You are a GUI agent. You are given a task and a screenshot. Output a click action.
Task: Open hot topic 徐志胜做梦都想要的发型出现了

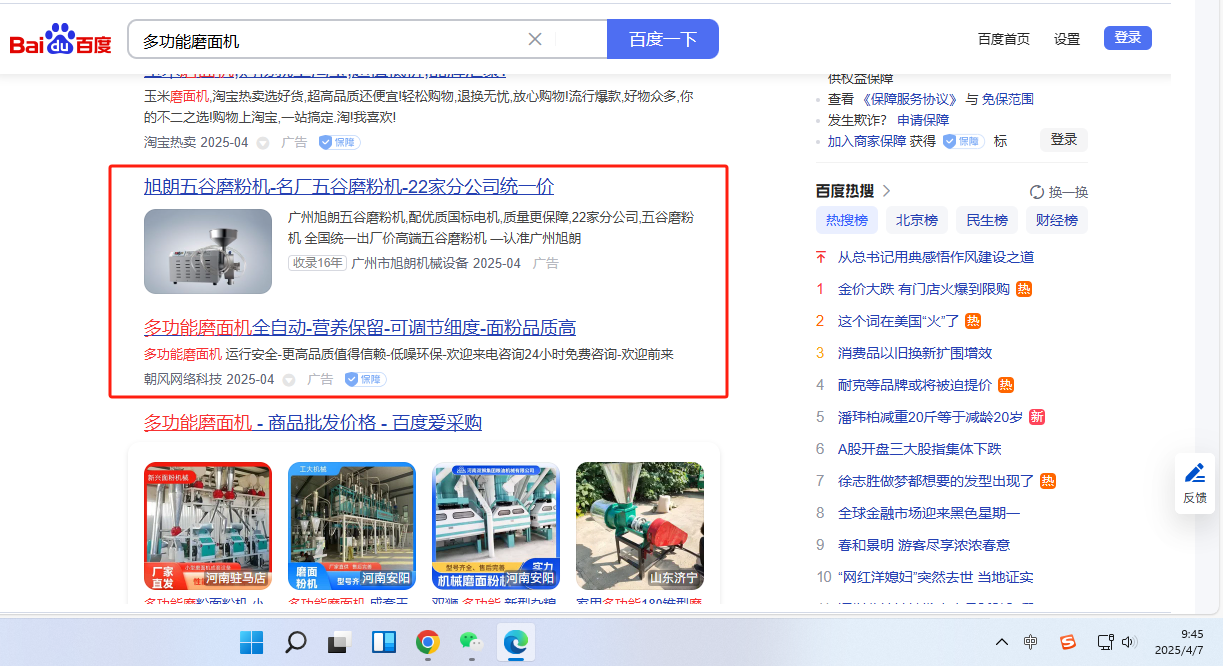pyautogui.click(x=936, y=481)
